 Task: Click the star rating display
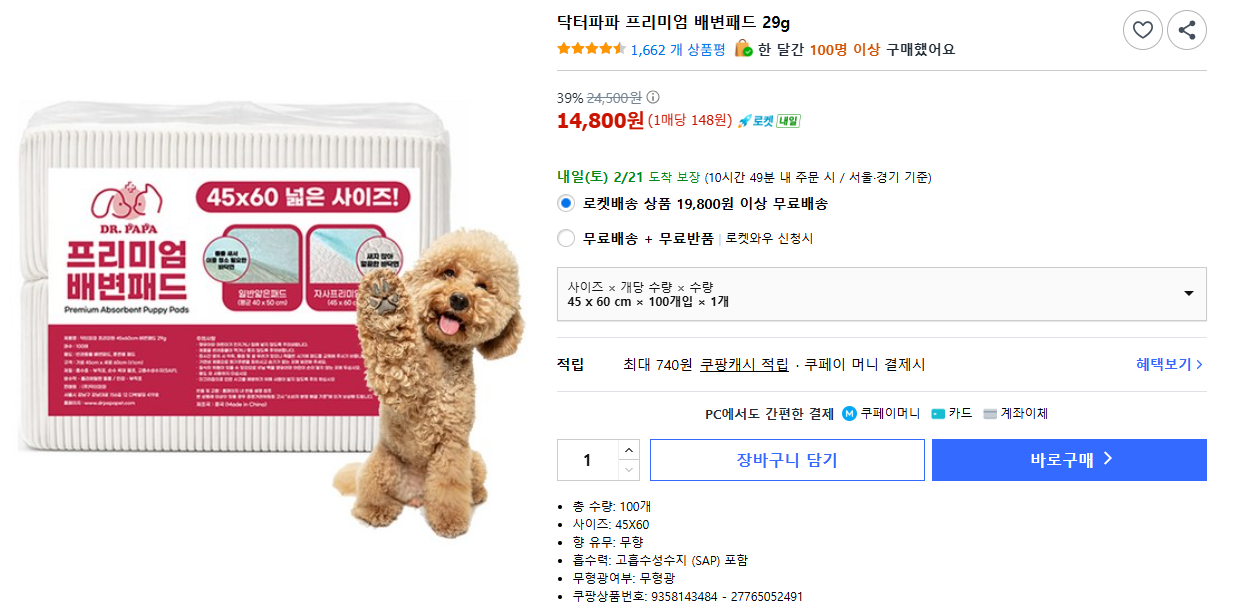[x=591, y=48]
